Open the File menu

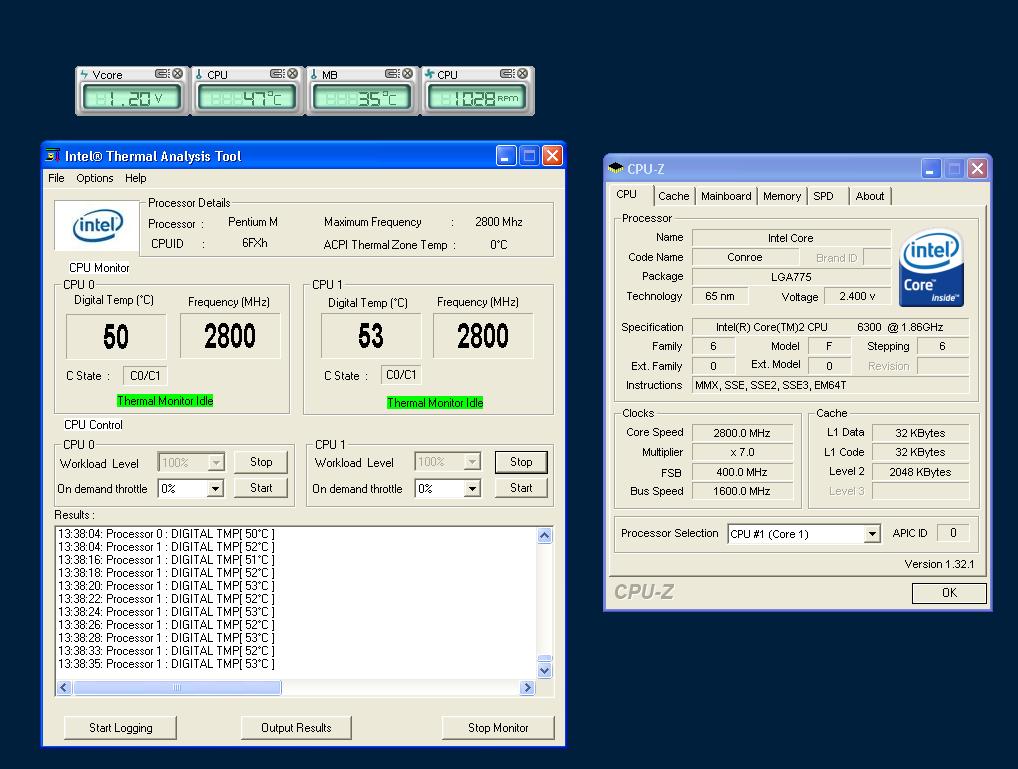click(x=56, y=178)
